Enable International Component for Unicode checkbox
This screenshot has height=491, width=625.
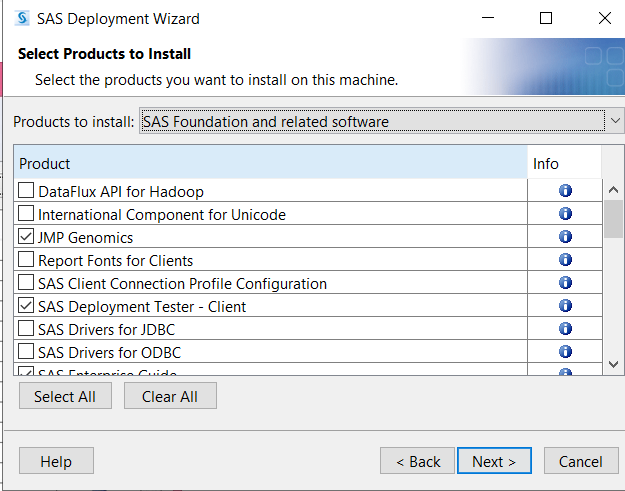coord(26,214)
